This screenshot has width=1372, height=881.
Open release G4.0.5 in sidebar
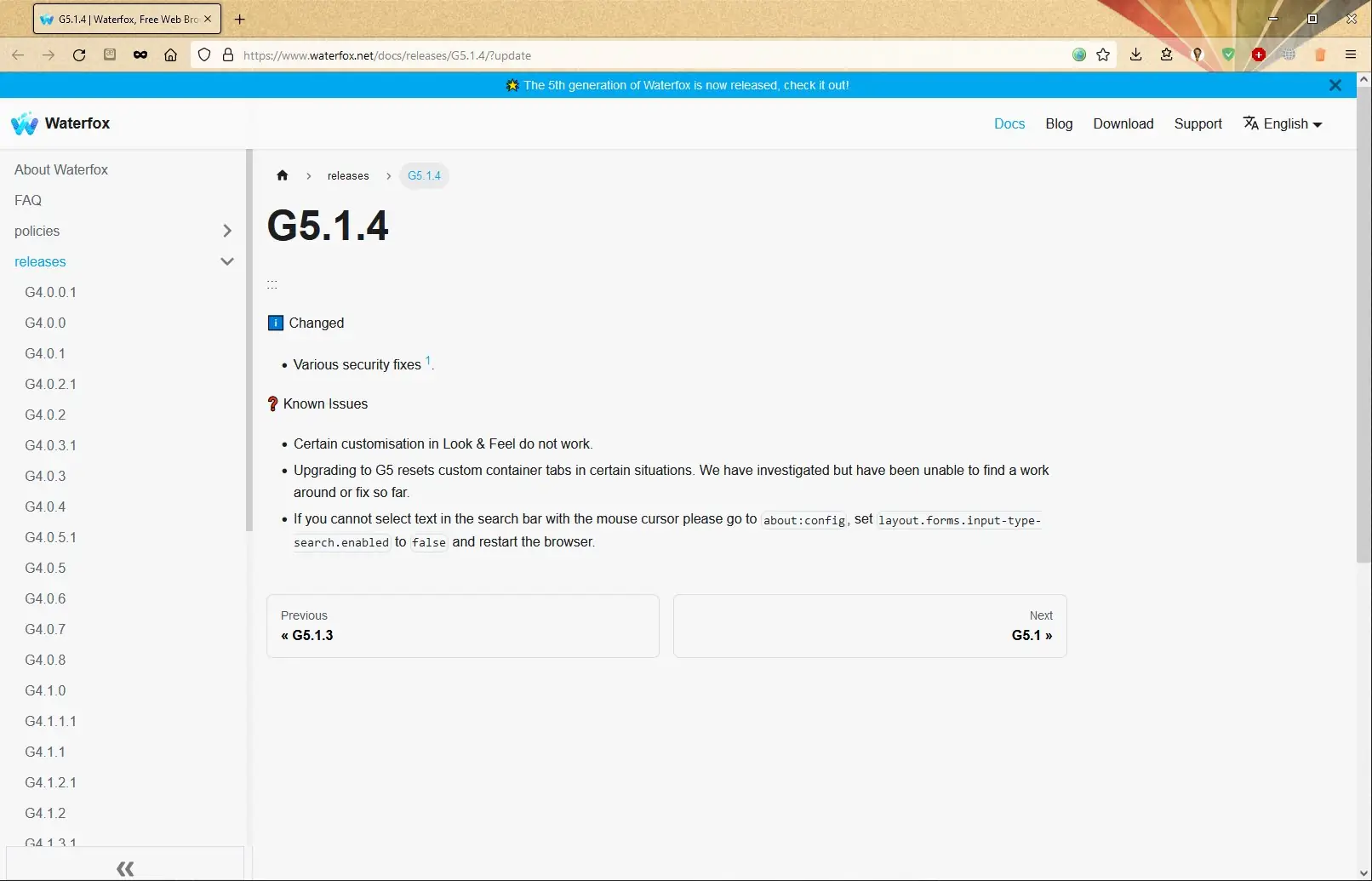(x=45, y=568)
